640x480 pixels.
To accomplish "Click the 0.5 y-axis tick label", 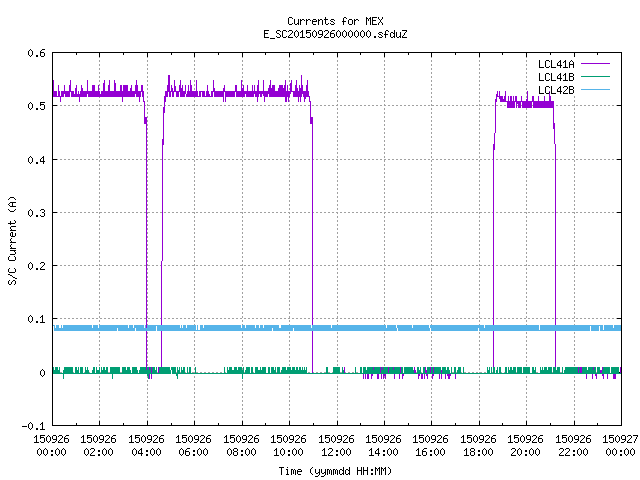I will (x=36, y=106).
